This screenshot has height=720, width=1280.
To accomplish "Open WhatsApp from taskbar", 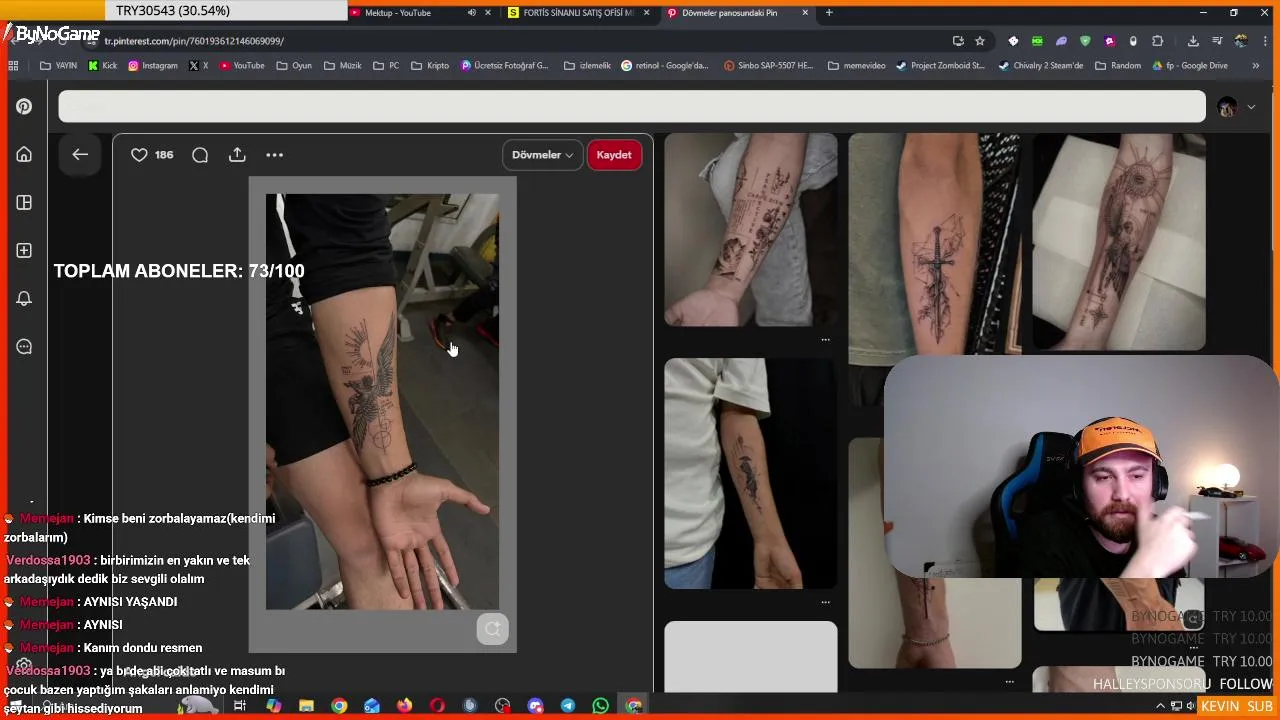I will click(600, 706).
